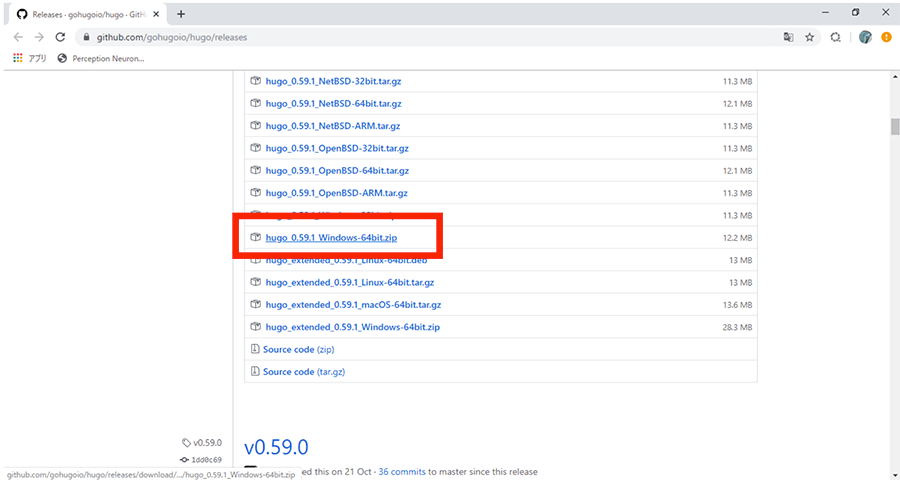
Task: Click package icon beside extended macOS-64bit.tar.gz
Action: pos(255,304)
